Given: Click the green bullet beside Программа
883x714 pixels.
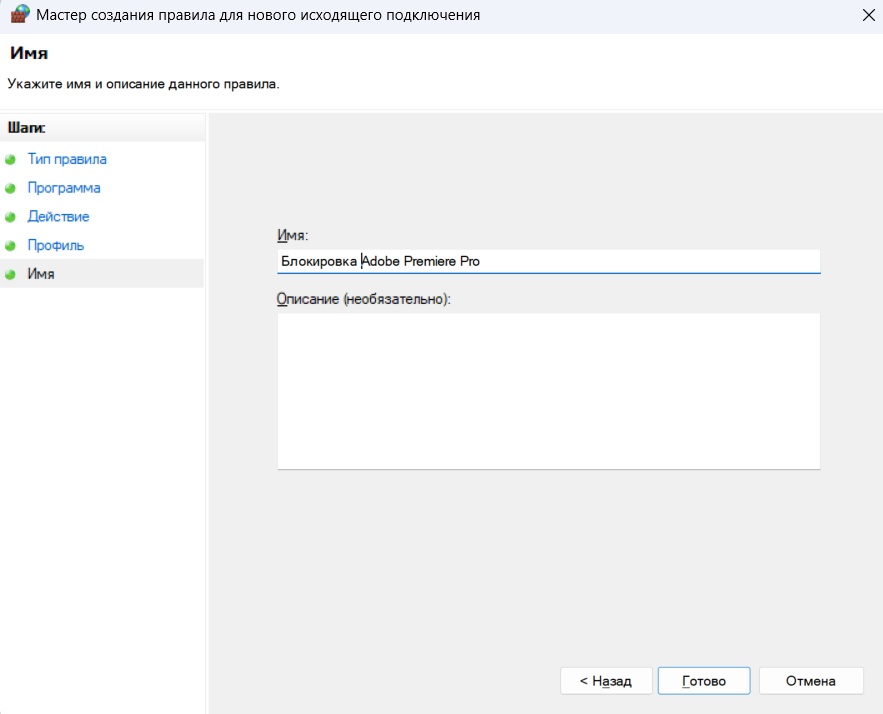Looking at the screenshot, I should [11, 188].
